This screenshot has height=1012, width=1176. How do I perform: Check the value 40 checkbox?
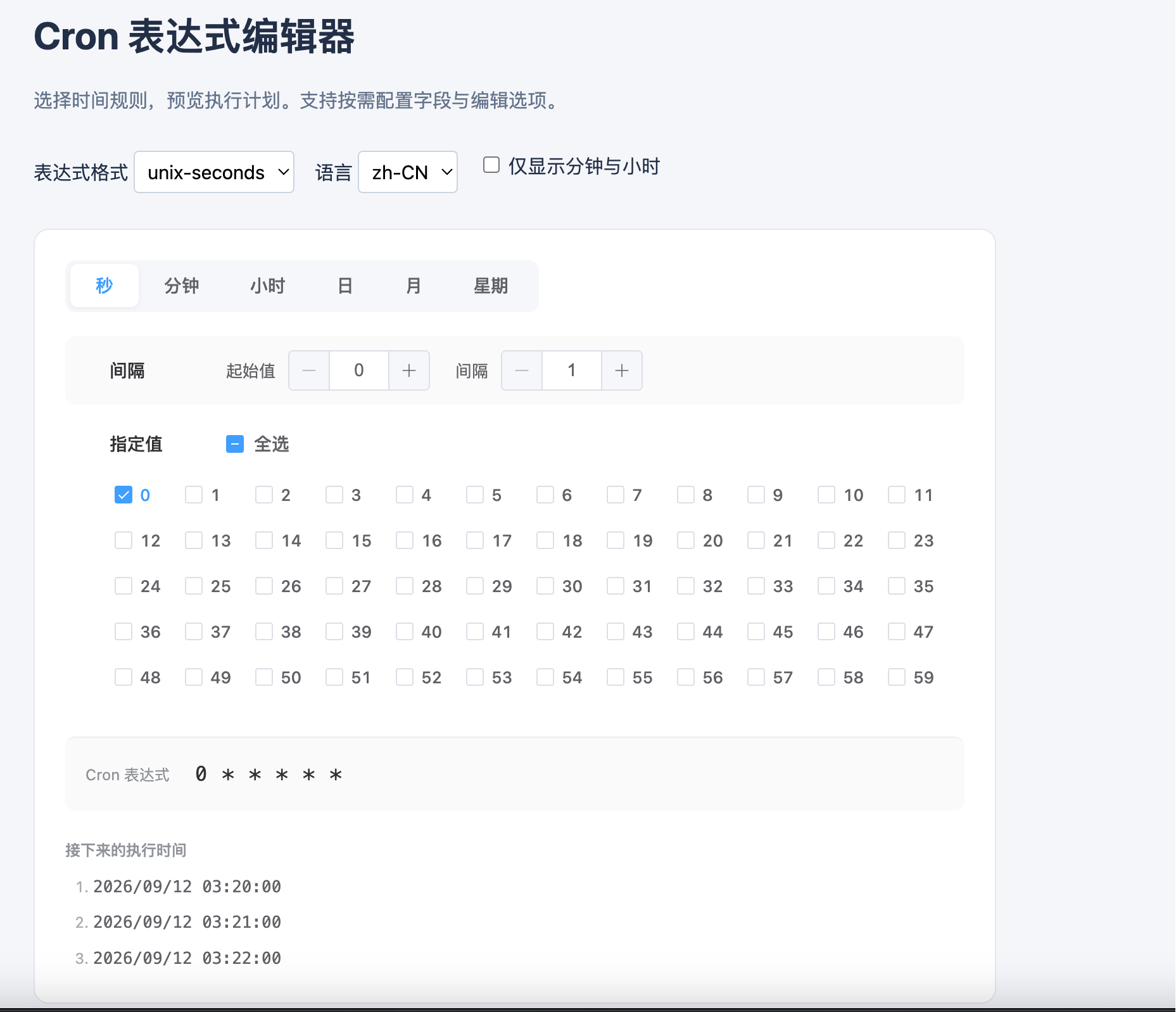405,631
